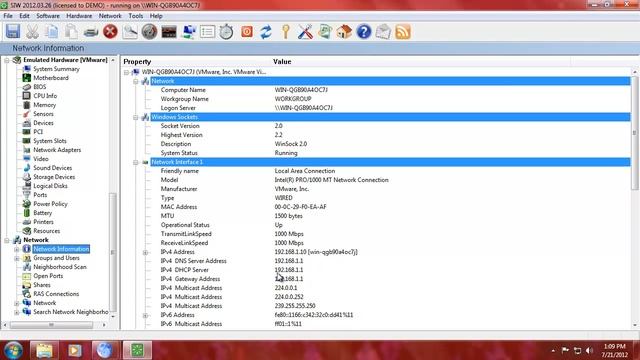Open the Help menu
640x360 pixels.
(x=156, y=16)
